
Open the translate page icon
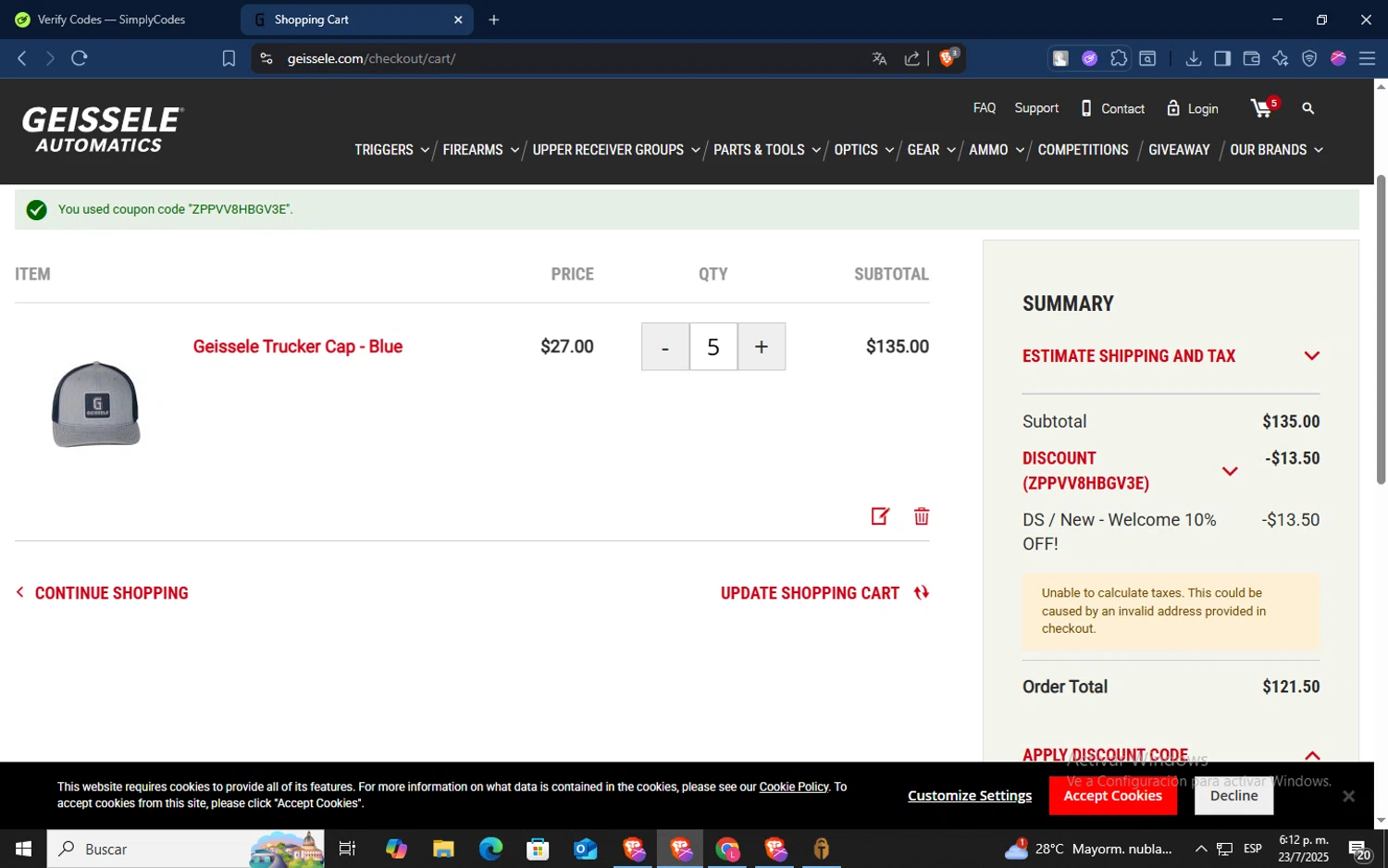point(879,58)
